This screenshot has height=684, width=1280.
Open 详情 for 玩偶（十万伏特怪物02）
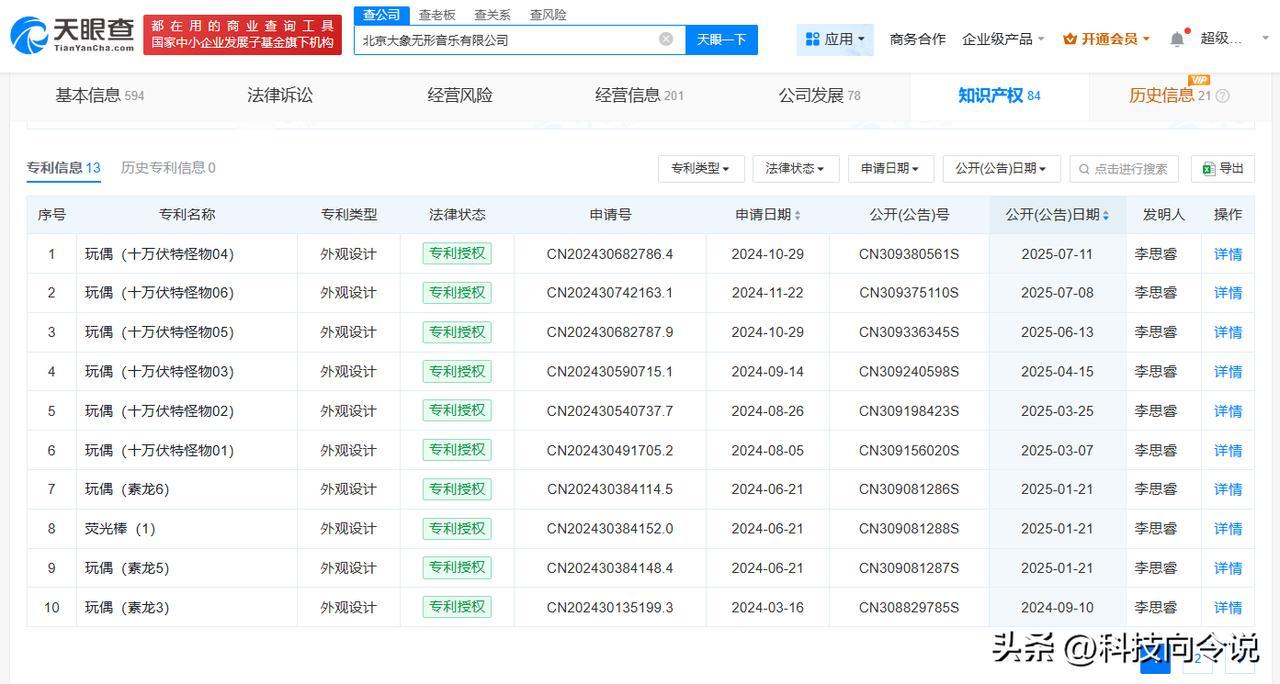(1228, 411)
